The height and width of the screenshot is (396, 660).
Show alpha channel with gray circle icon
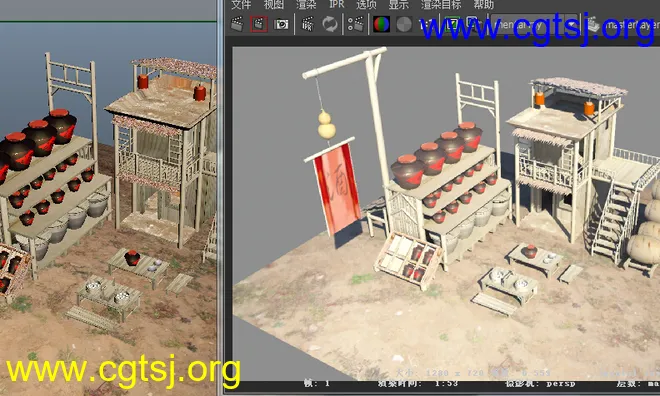click(404, 24)
